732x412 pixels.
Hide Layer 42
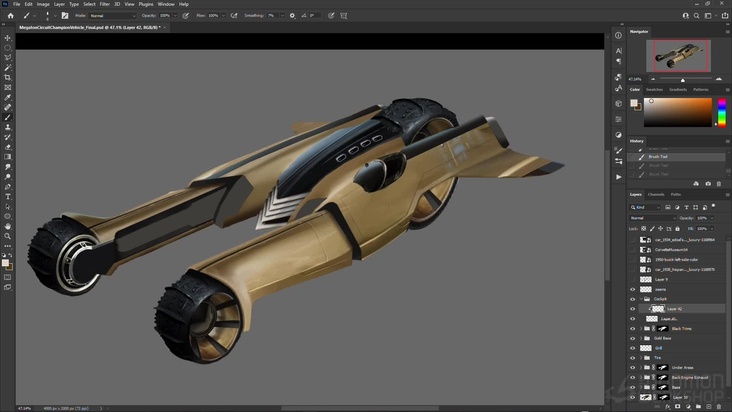pyautogui.click(x=633, y=309)
